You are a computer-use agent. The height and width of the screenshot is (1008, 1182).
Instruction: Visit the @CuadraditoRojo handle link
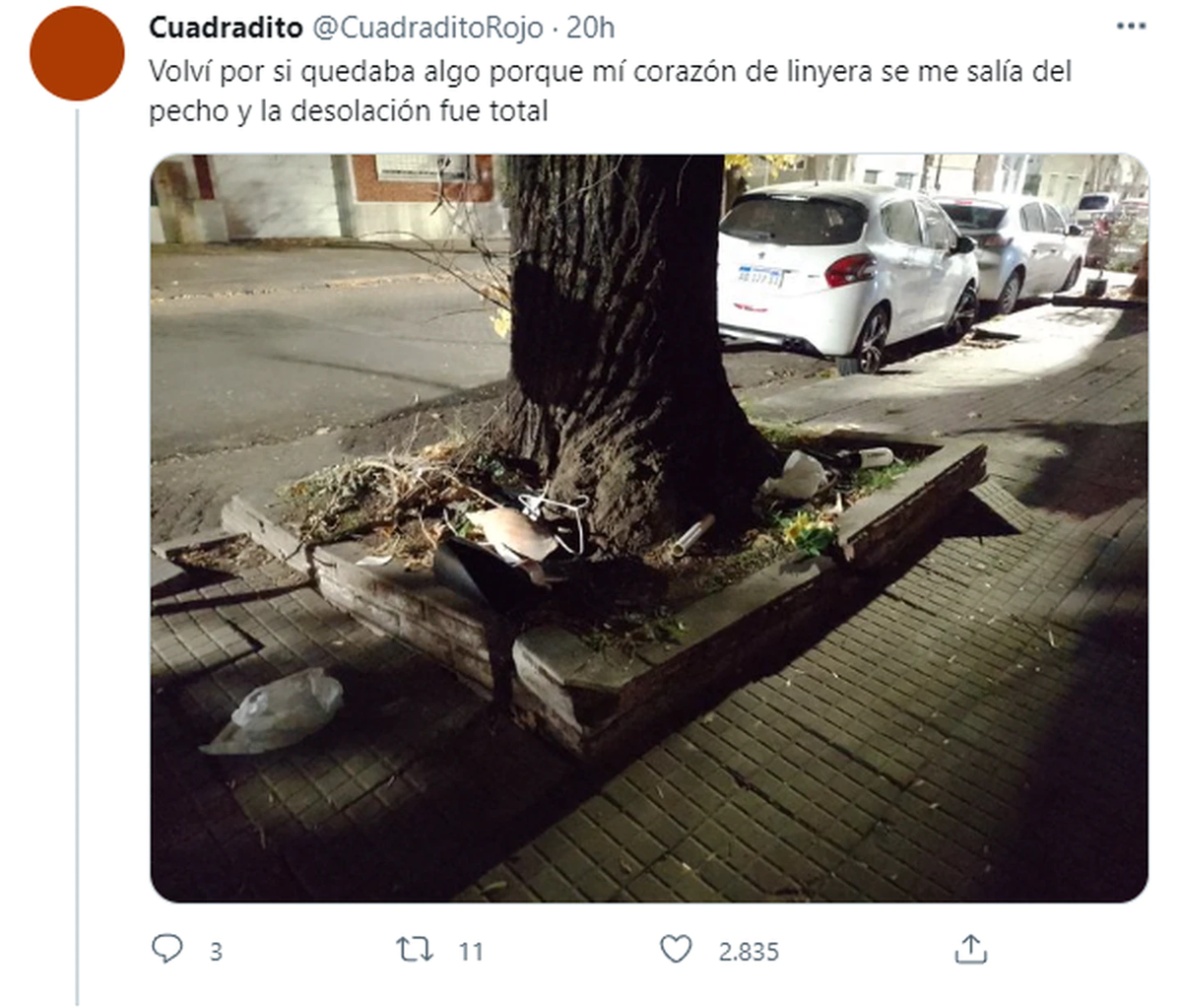[x=427, y=28]
